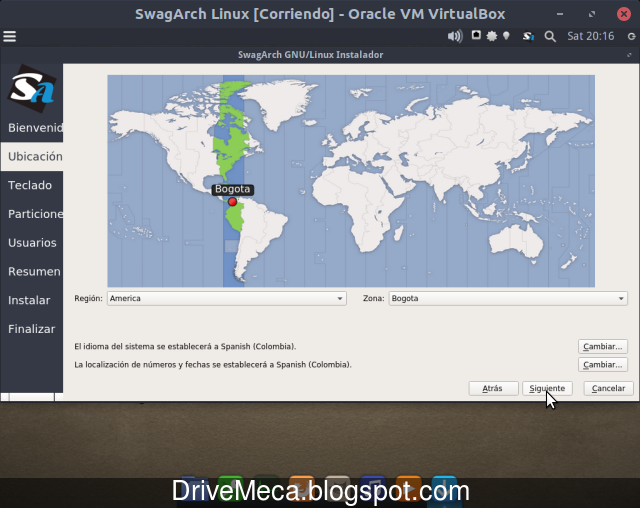Click Australia on the world map
This screenshot has width=640, height=508.
[x=515, y=241]
